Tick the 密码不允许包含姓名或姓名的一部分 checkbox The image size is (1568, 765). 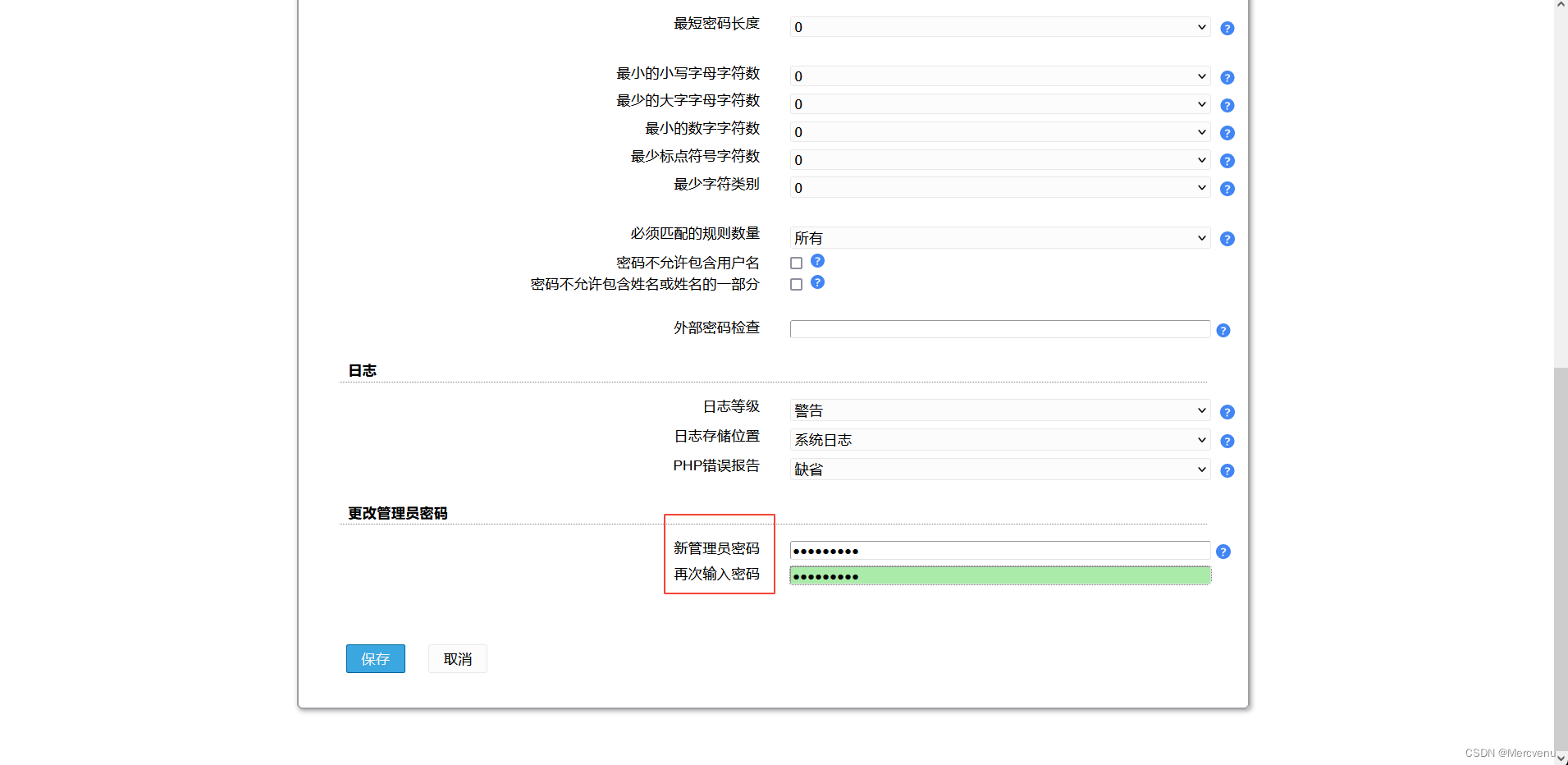796,285
